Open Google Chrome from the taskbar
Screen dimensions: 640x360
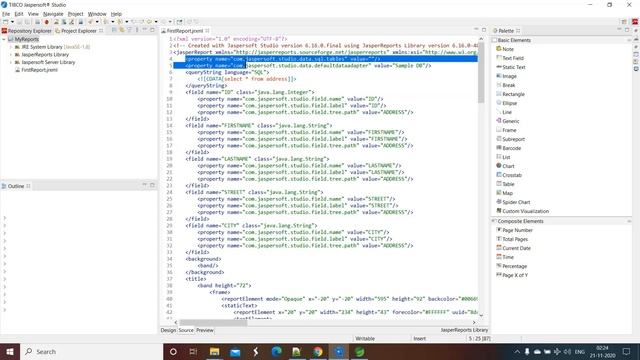(318, 351)
